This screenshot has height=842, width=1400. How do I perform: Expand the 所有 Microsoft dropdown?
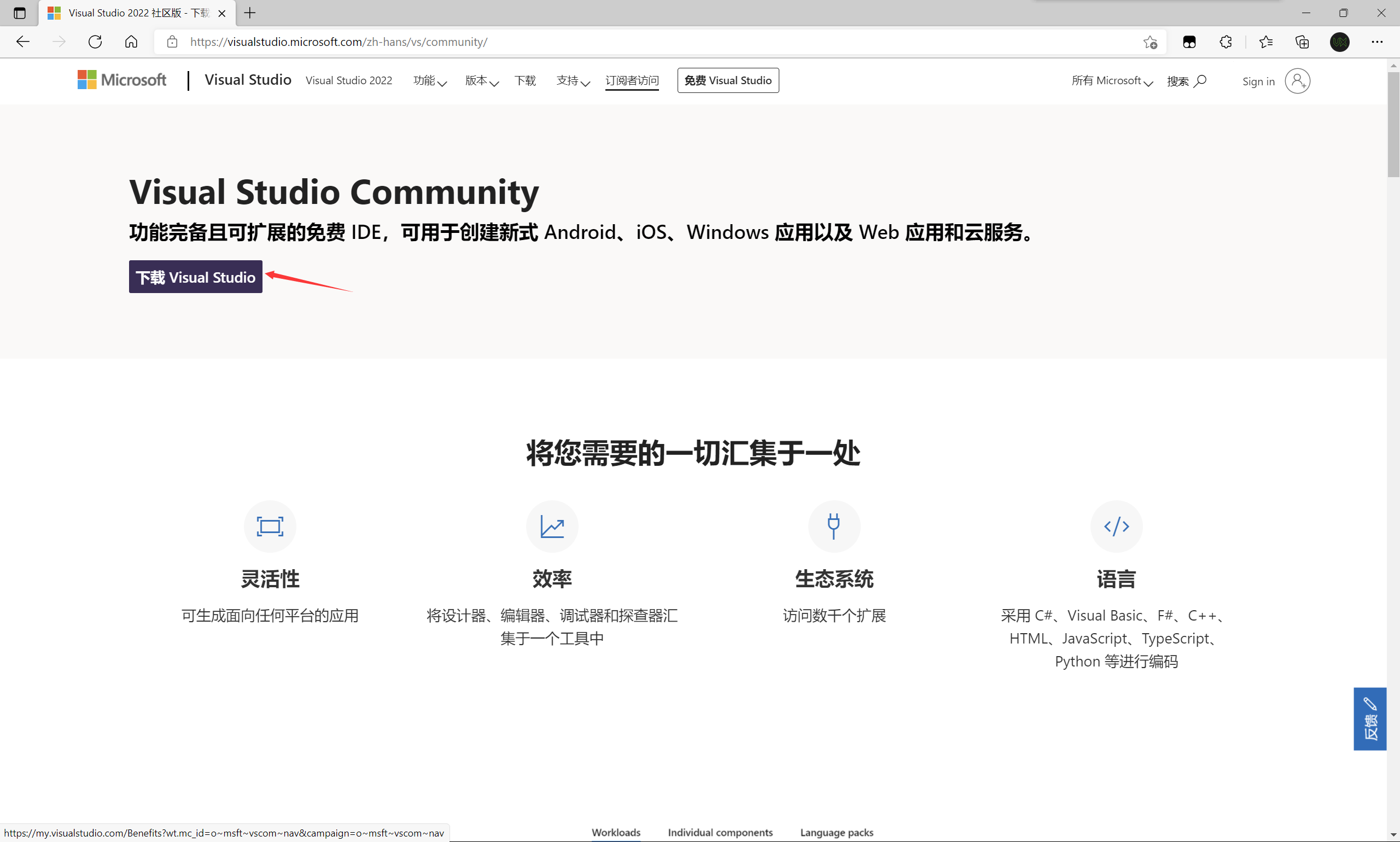coord(1112,81)
